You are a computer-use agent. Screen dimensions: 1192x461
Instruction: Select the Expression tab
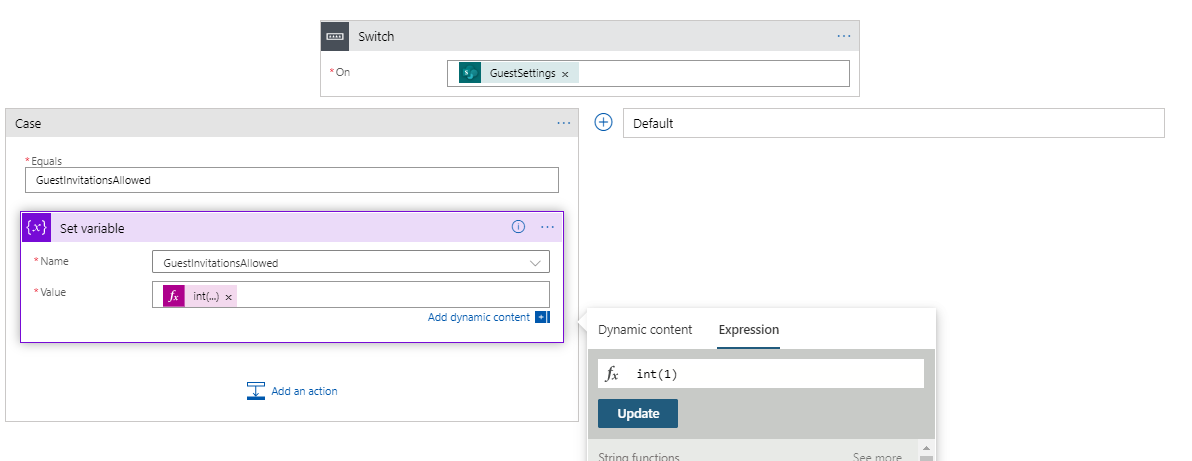(x=749, y=329)
